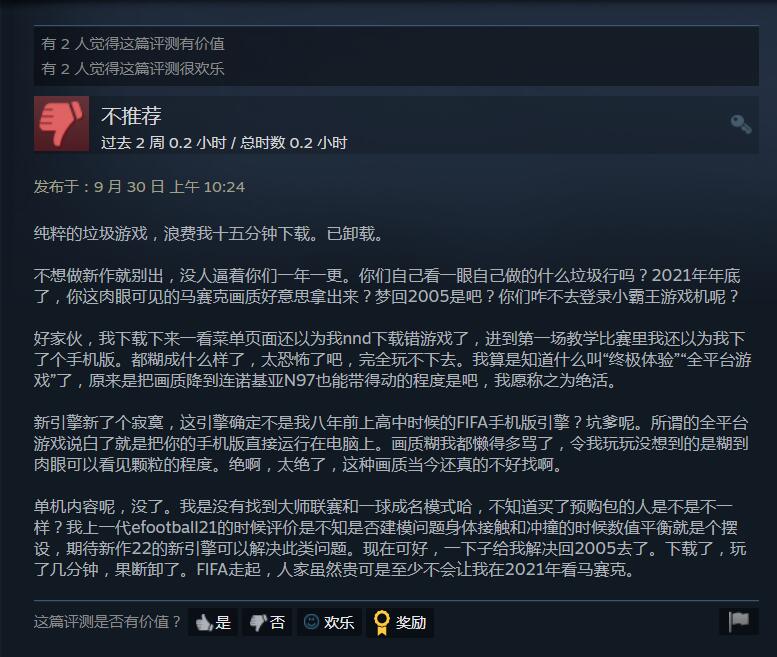Click the red thumbs-down review icon
Screen dimensions: 777x657
pyautogui.click(x=61, y=124)
